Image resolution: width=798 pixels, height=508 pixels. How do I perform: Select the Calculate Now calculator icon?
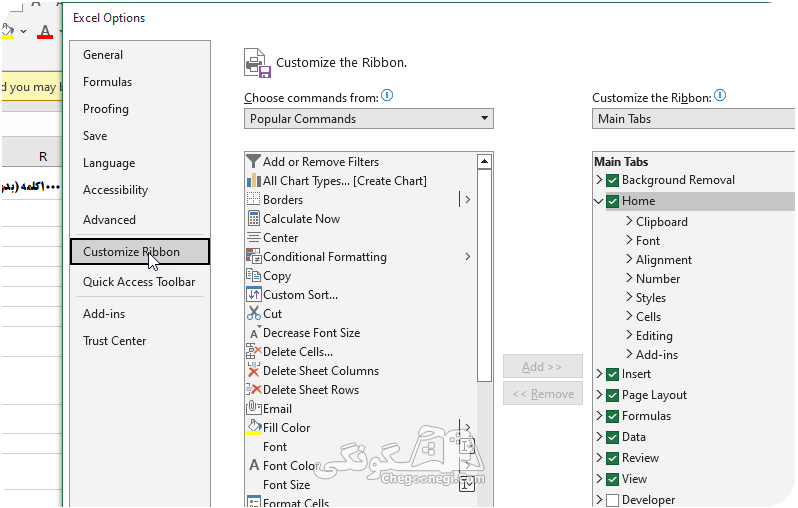(x=253, y=219)
